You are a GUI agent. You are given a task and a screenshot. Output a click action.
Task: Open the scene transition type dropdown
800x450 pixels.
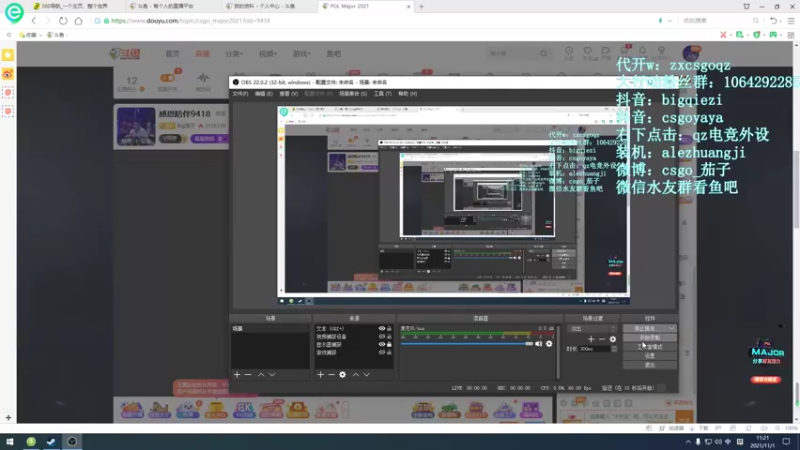tap(593, 329)
